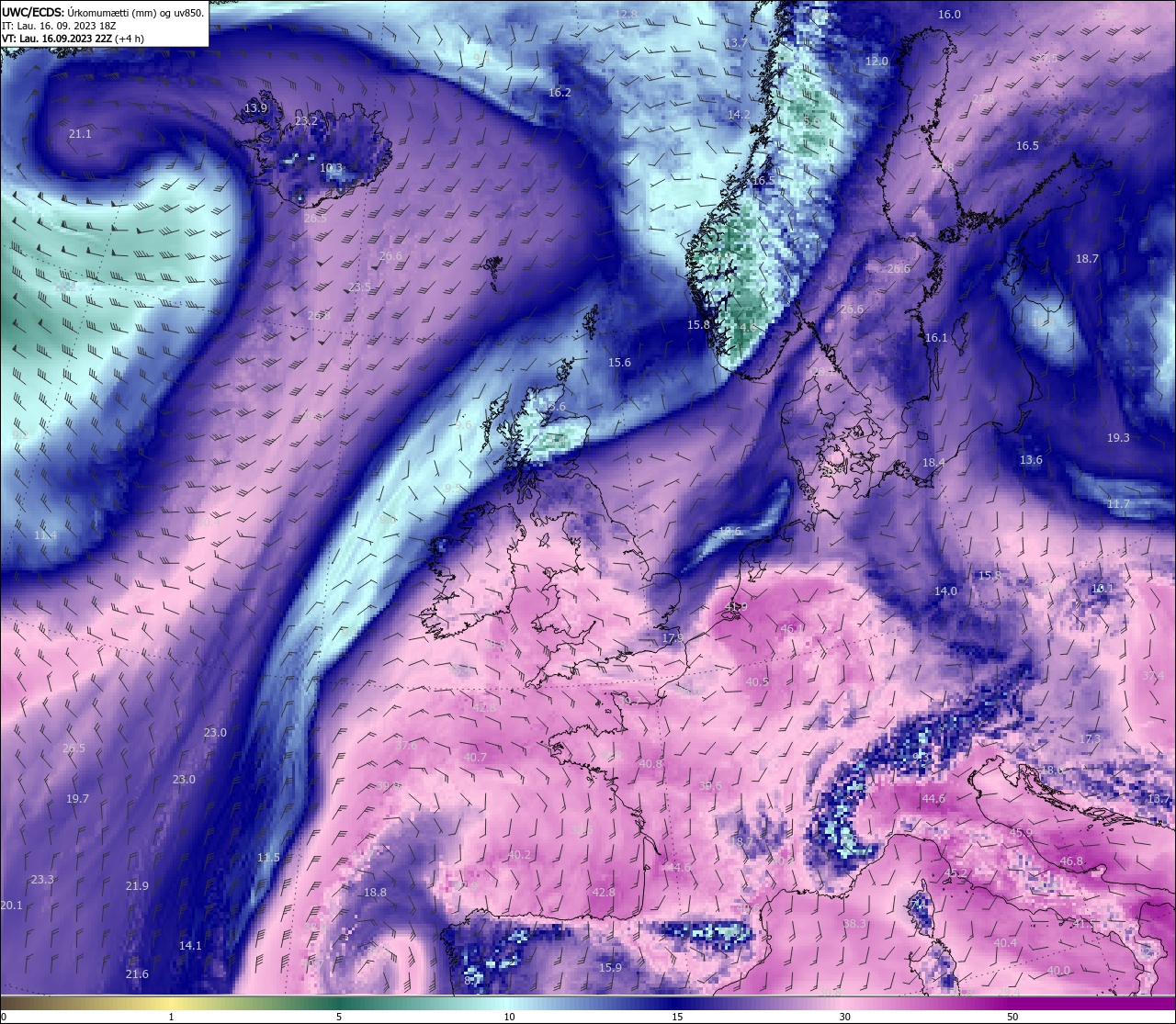Select the 45.9 value over northern Italy
Image resolution: width=1176 pixels, height=1024 pixels.
click(1021, 833)
